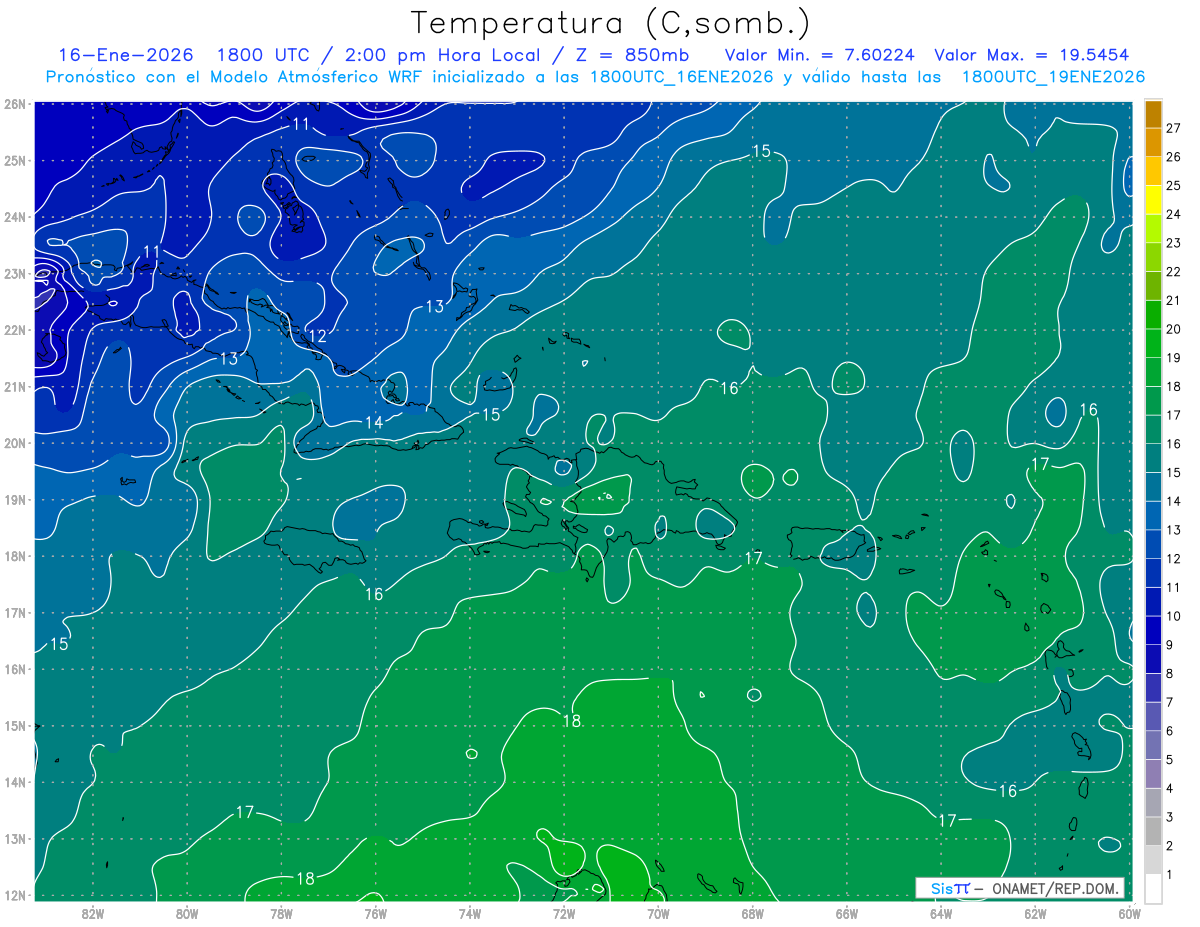Click the color legend value '3'
Screen dimensions: 1200x927
[x=1171, y=816]
